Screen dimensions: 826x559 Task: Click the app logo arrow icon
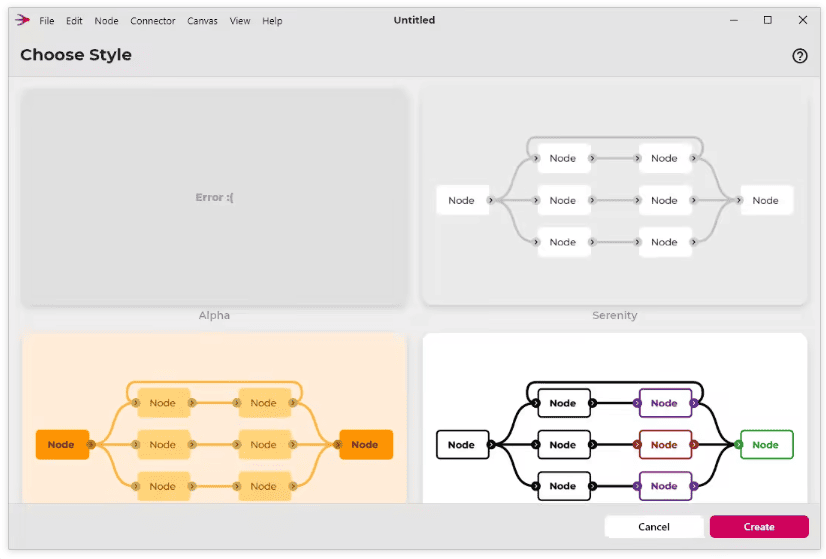pos(22,20)
